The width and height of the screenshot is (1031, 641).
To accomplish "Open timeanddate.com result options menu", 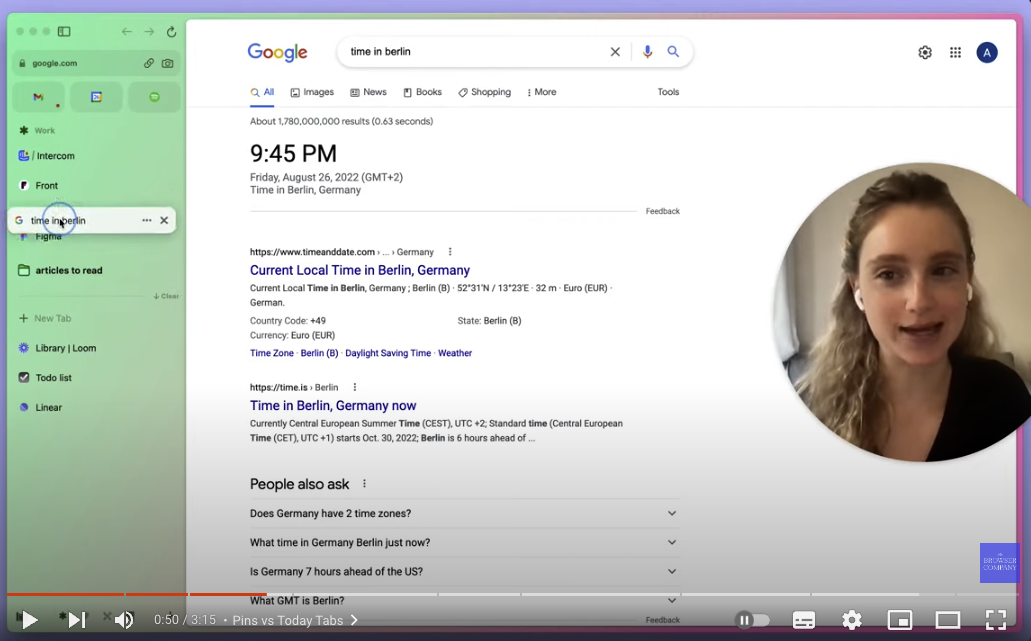I will coord(450,252).
